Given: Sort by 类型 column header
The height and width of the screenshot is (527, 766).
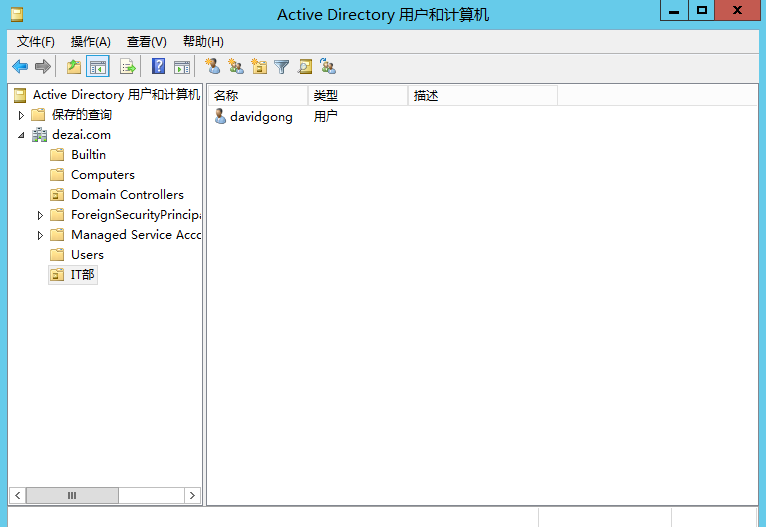Looking at the screenshot, I should 358,96.
